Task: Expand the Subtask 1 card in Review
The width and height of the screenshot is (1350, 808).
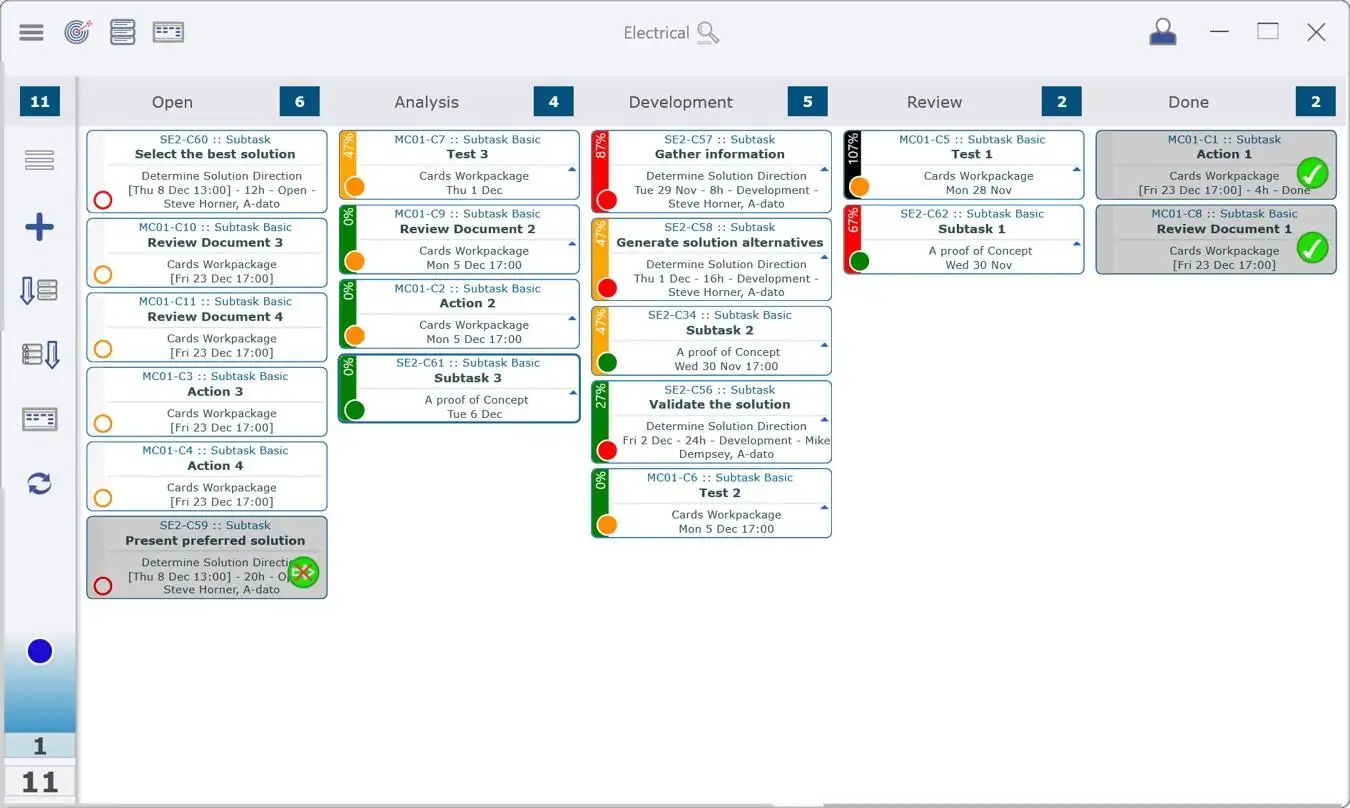Action: [1076, 243]
